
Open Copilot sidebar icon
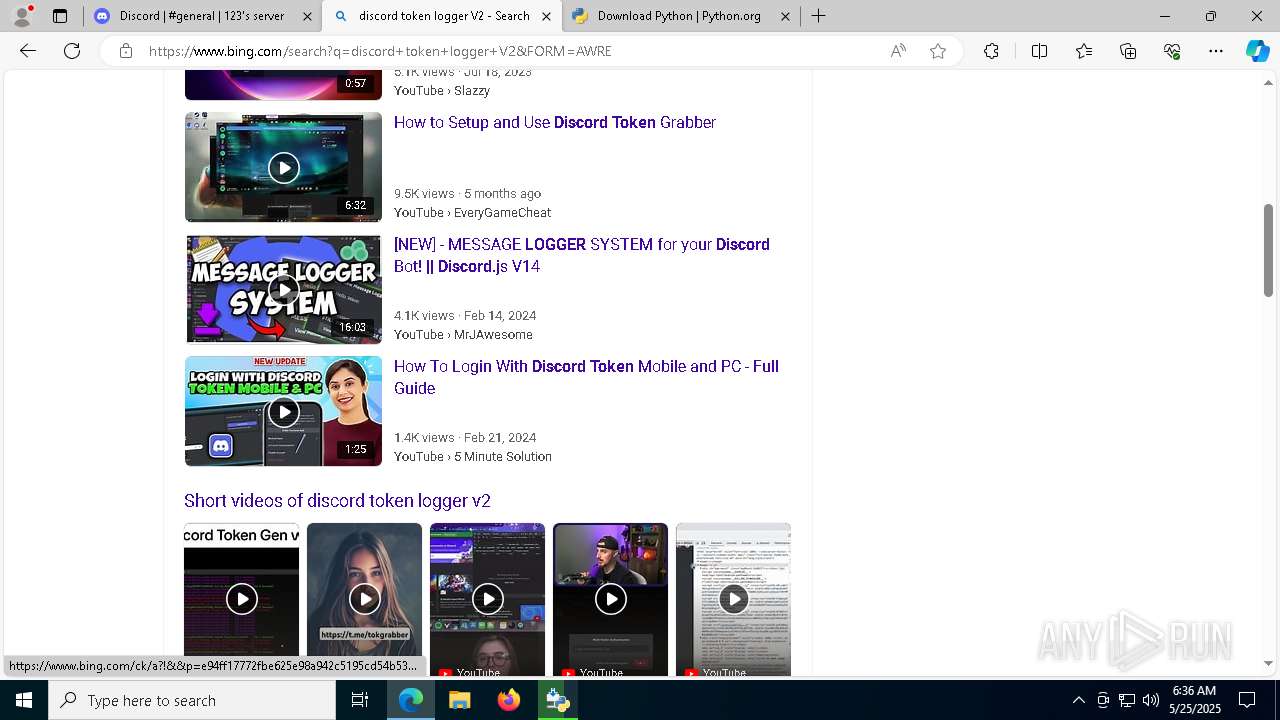(x=1257, y=51)
